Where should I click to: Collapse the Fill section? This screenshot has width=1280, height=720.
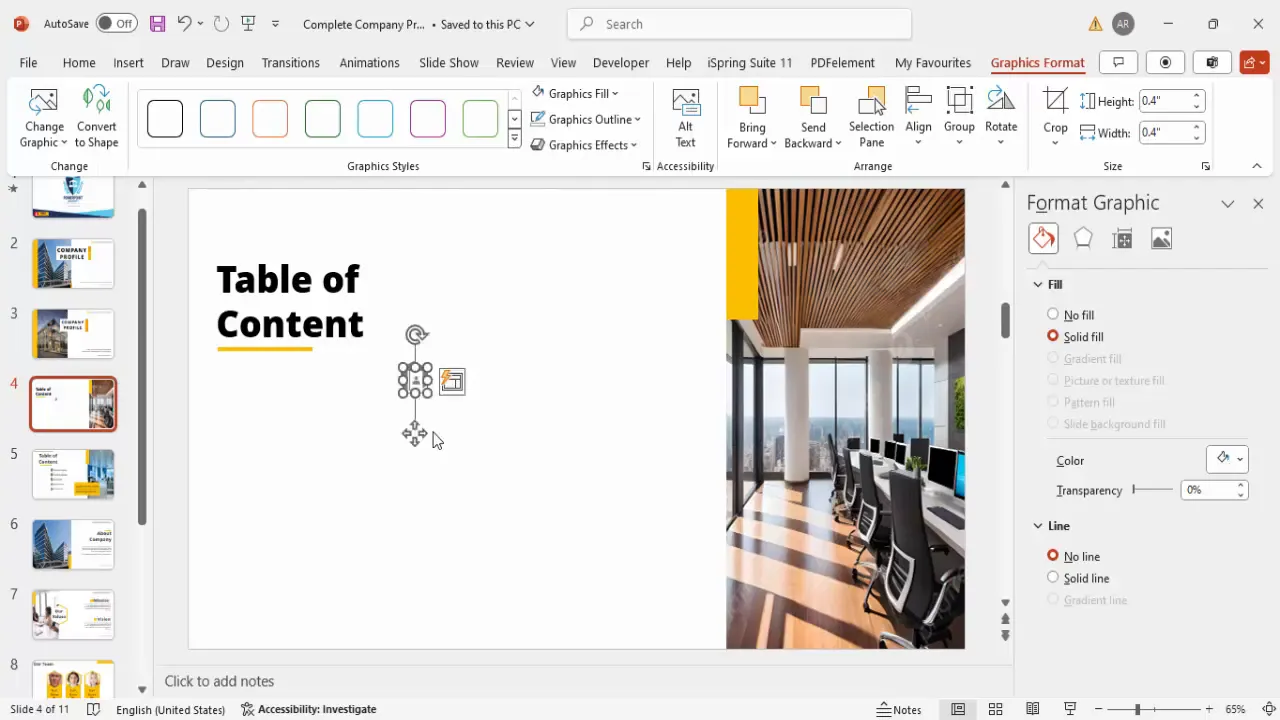[x=1038, y=285]
